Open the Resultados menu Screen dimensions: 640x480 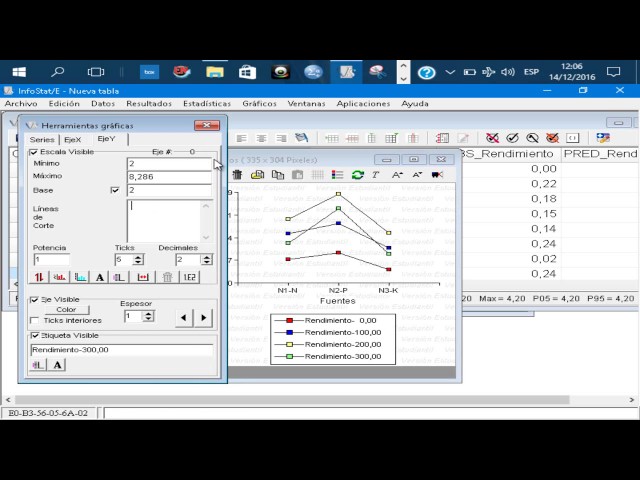tap(149, 104)
